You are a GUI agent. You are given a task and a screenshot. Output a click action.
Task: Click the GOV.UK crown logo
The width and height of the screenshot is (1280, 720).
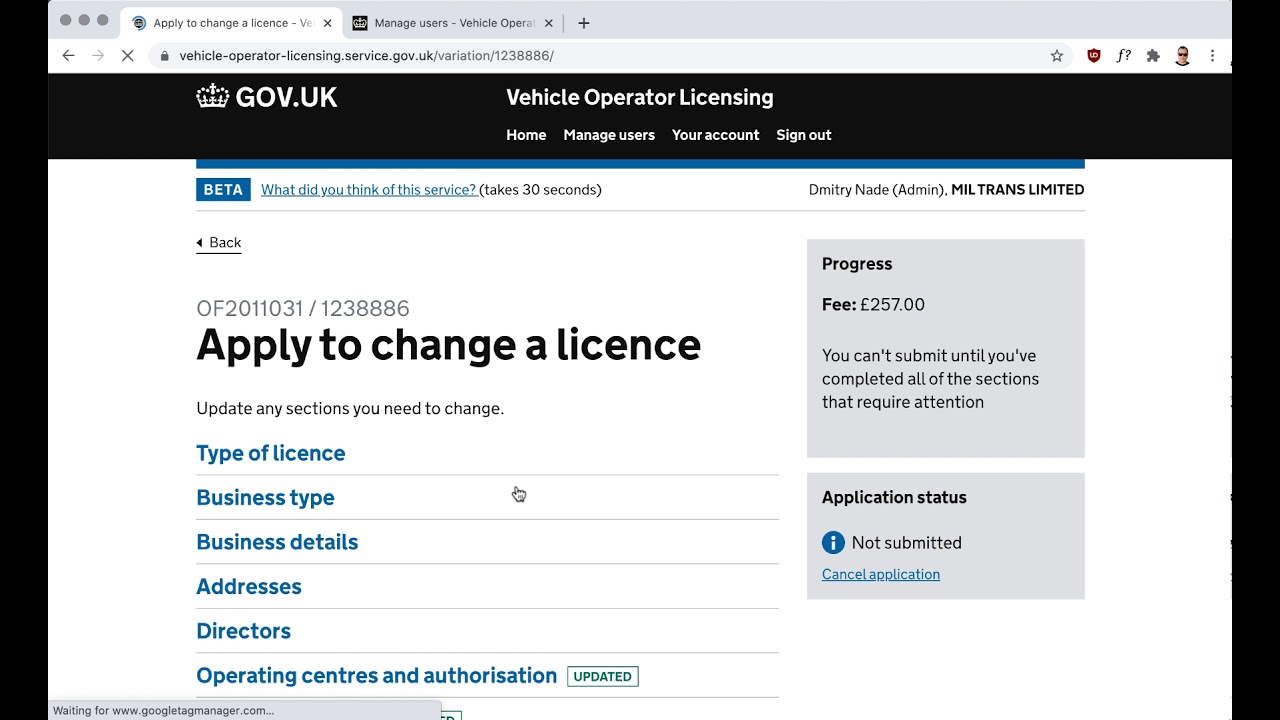(x=267, y=97)
